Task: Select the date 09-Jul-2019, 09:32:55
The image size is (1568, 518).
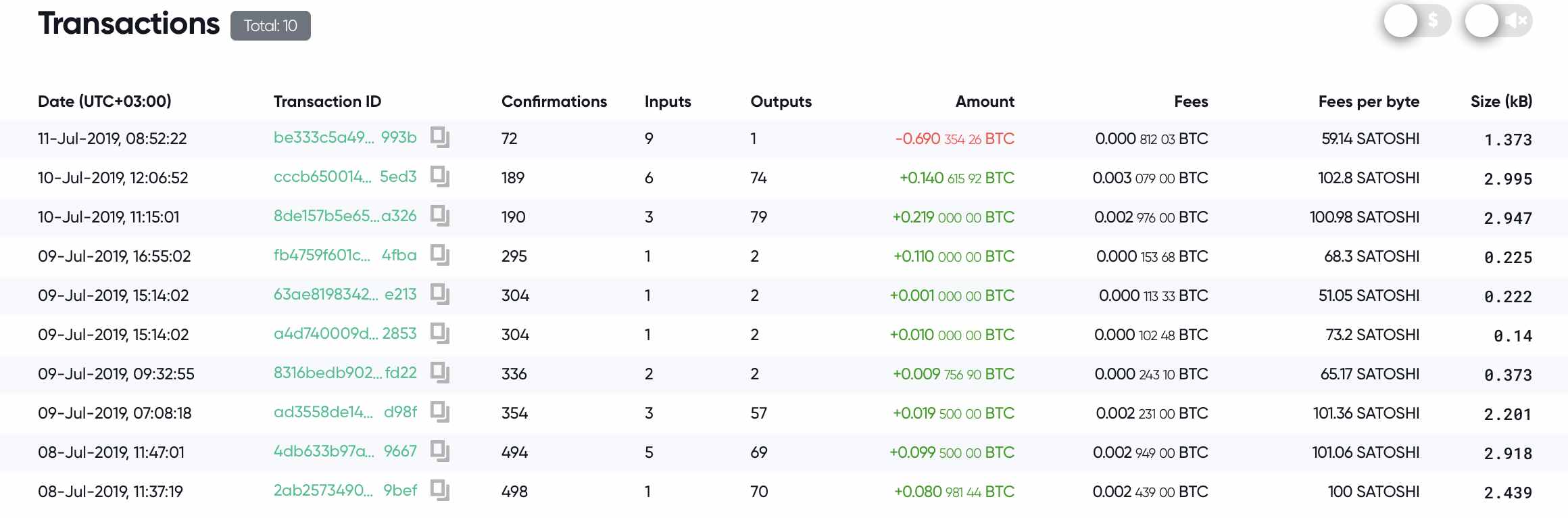Action: click(116, 374)
